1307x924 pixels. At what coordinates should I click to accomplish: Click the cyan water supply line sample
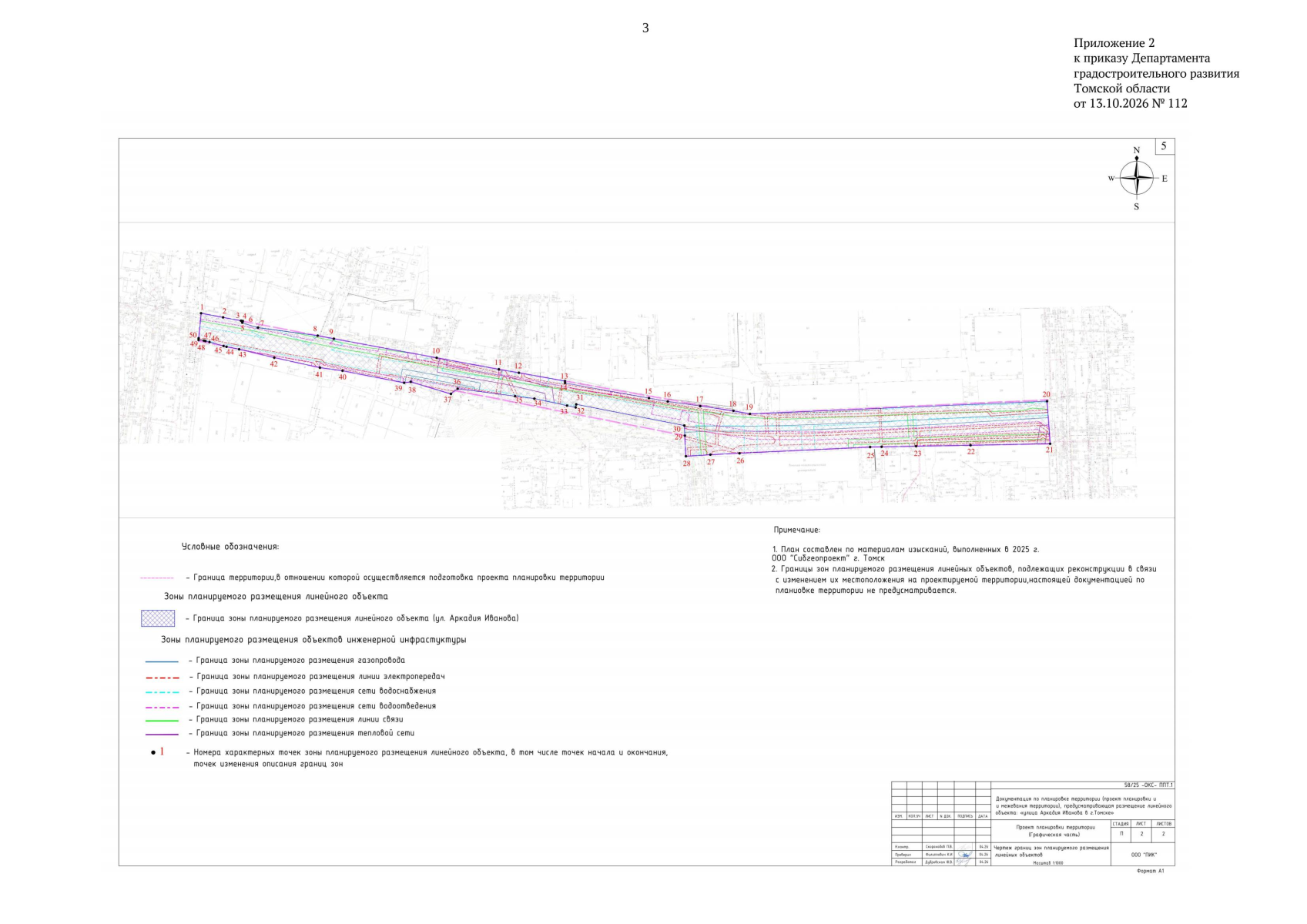click(x=162, y=692)
